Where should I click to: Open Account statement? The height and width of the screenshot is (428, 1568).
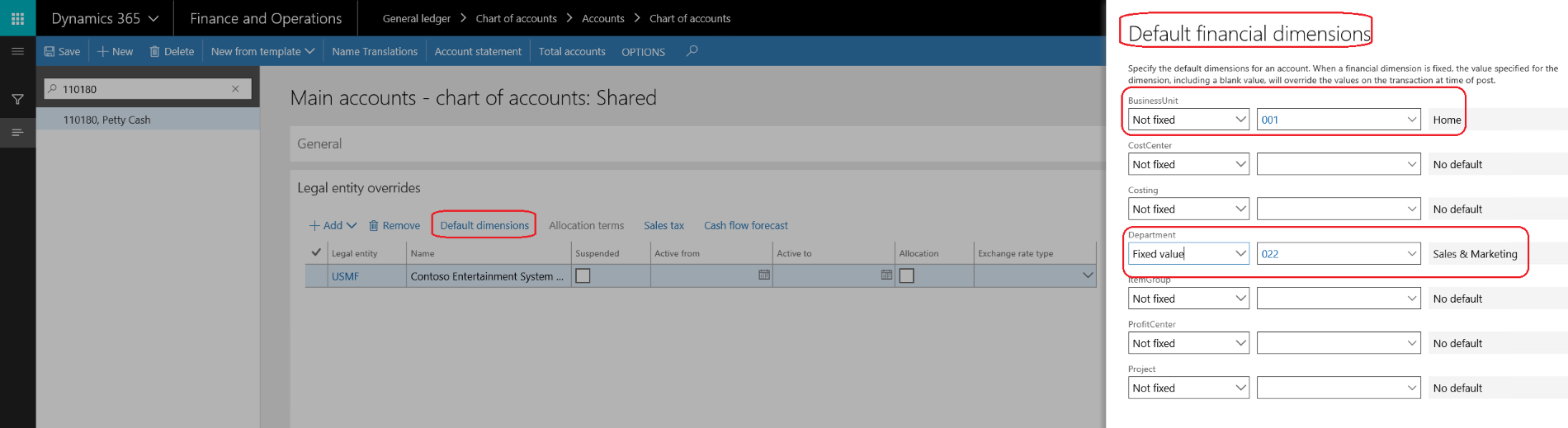478,51
